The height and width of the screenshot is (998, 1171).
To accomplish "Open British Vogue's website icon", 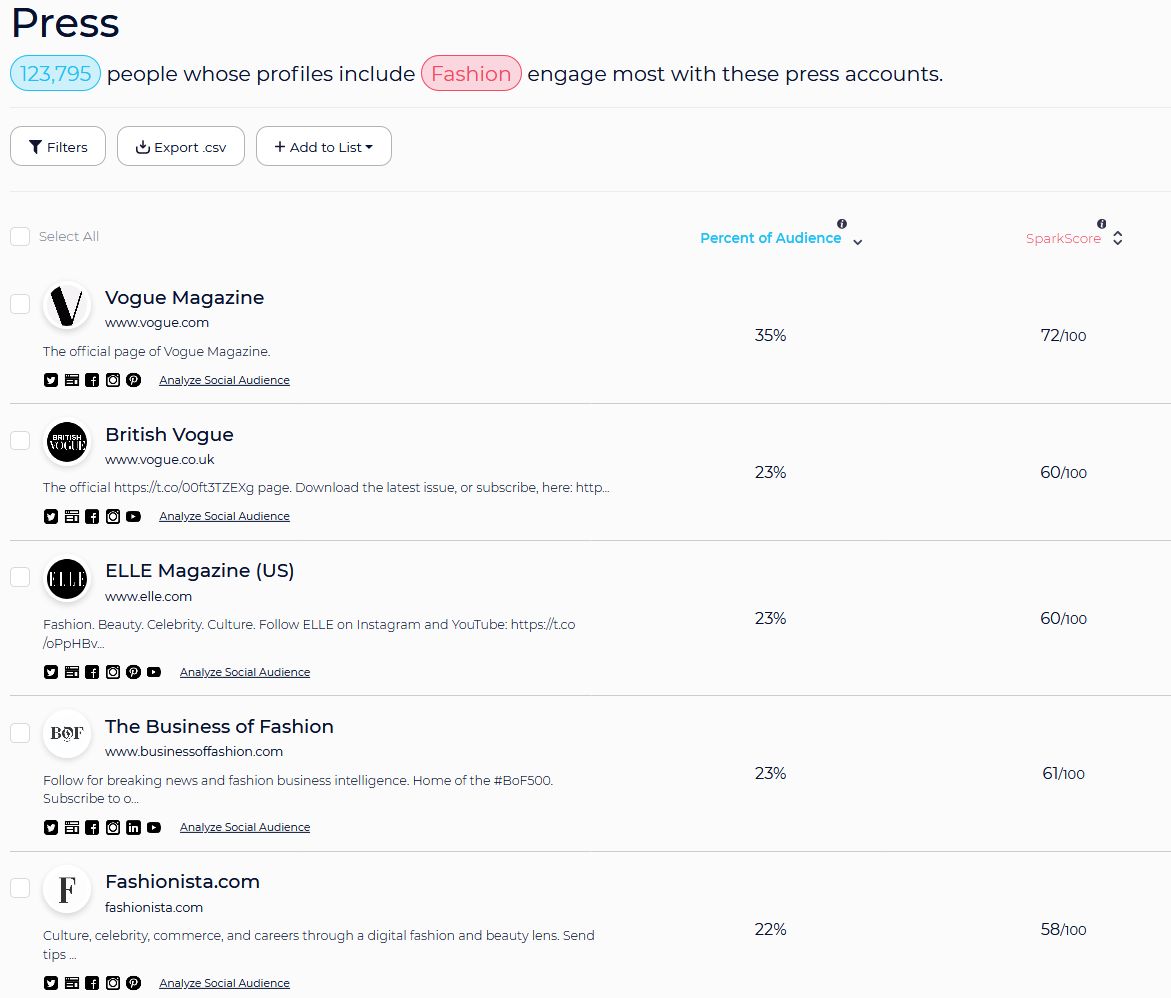I will (72, 516).
